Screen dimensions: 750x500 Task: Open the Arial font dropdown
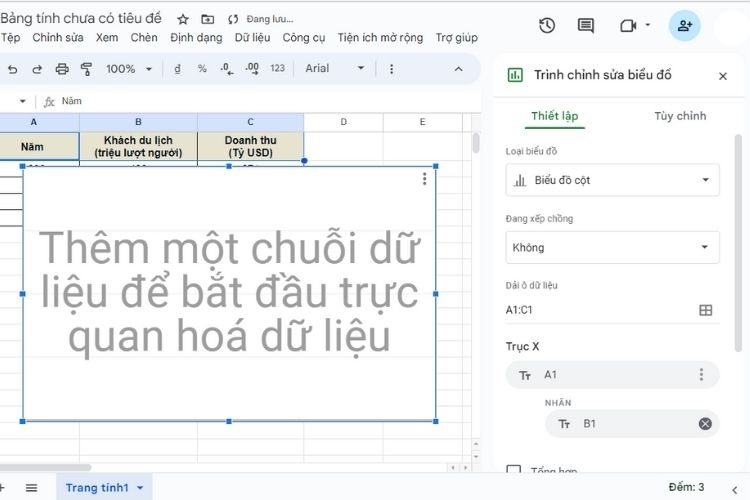pos(335,68)
